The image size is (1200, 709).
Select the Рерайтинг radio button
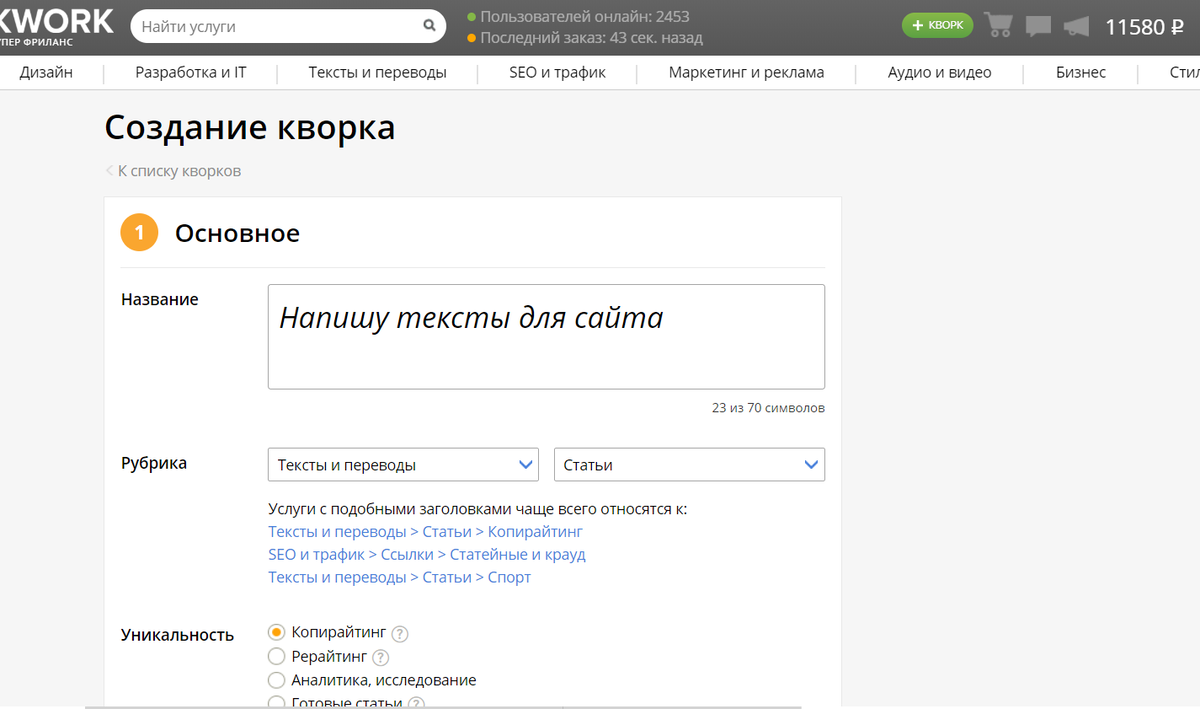coord(276,656)
